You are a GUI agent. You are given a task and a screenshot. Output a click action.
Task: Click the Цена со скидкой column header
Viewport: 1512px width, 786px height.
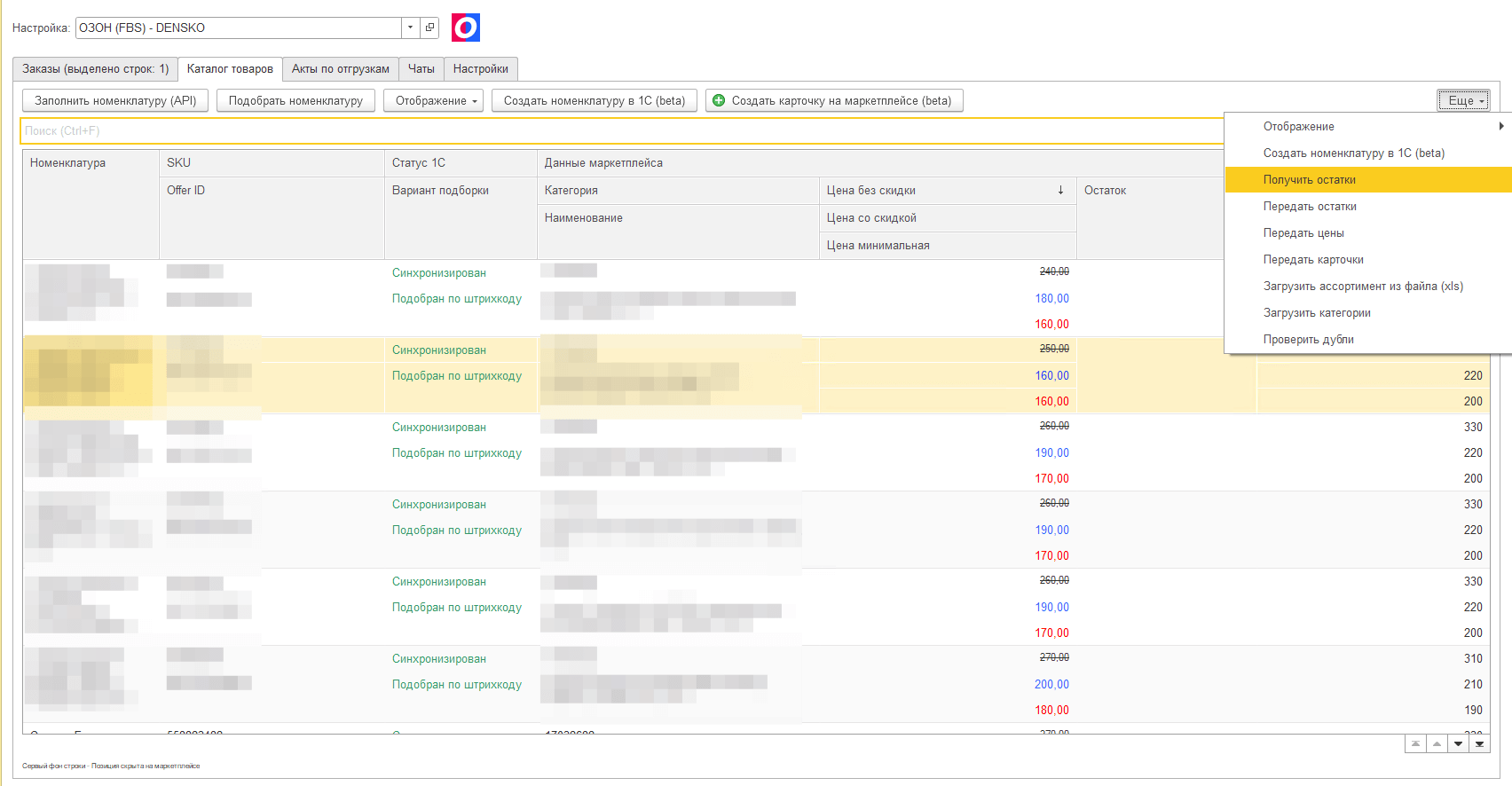click(x=948, y=217)
